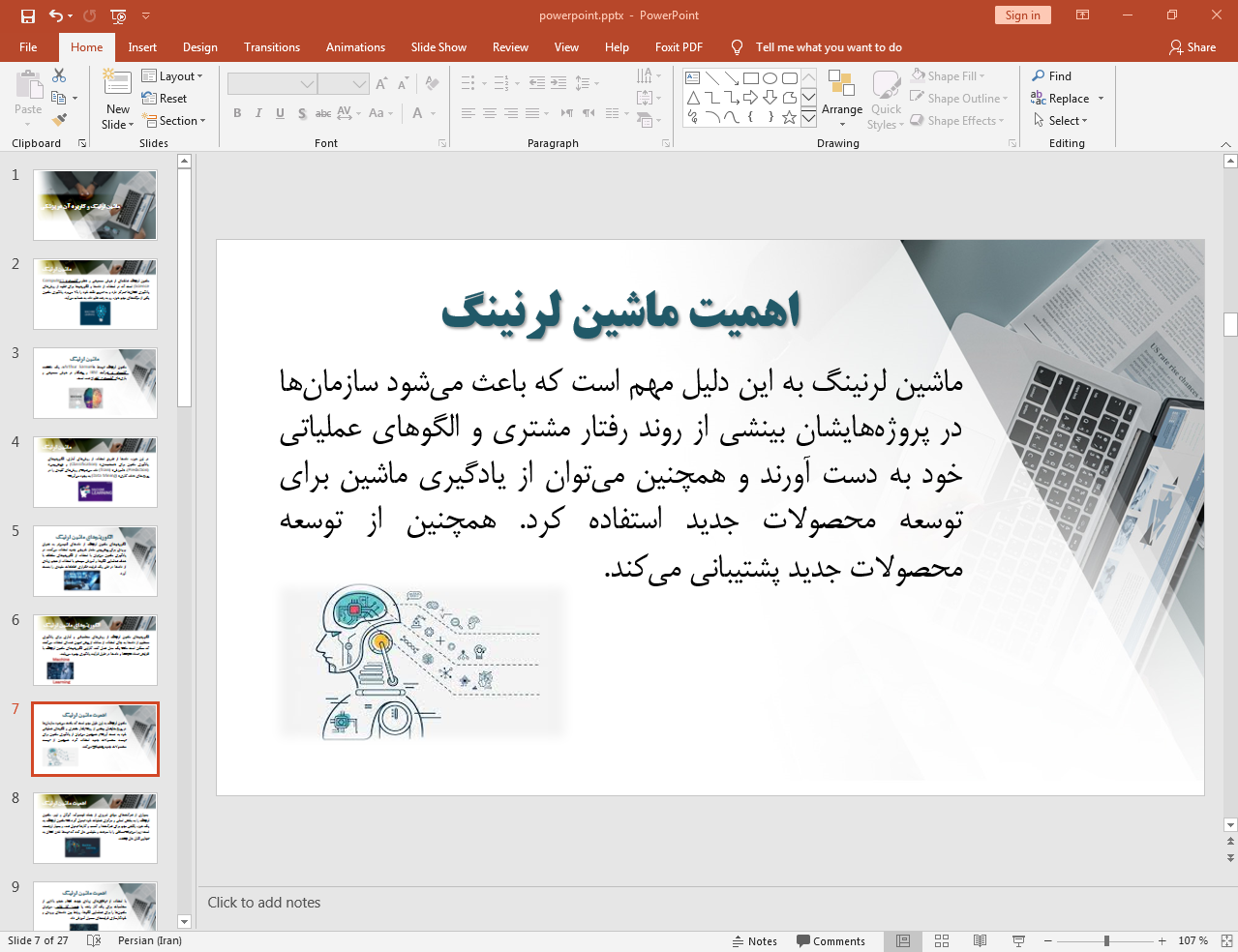Click the Increase List Level indent icon
The height and width of the screenshot is (952, 1238).
(x=559, y=83)
